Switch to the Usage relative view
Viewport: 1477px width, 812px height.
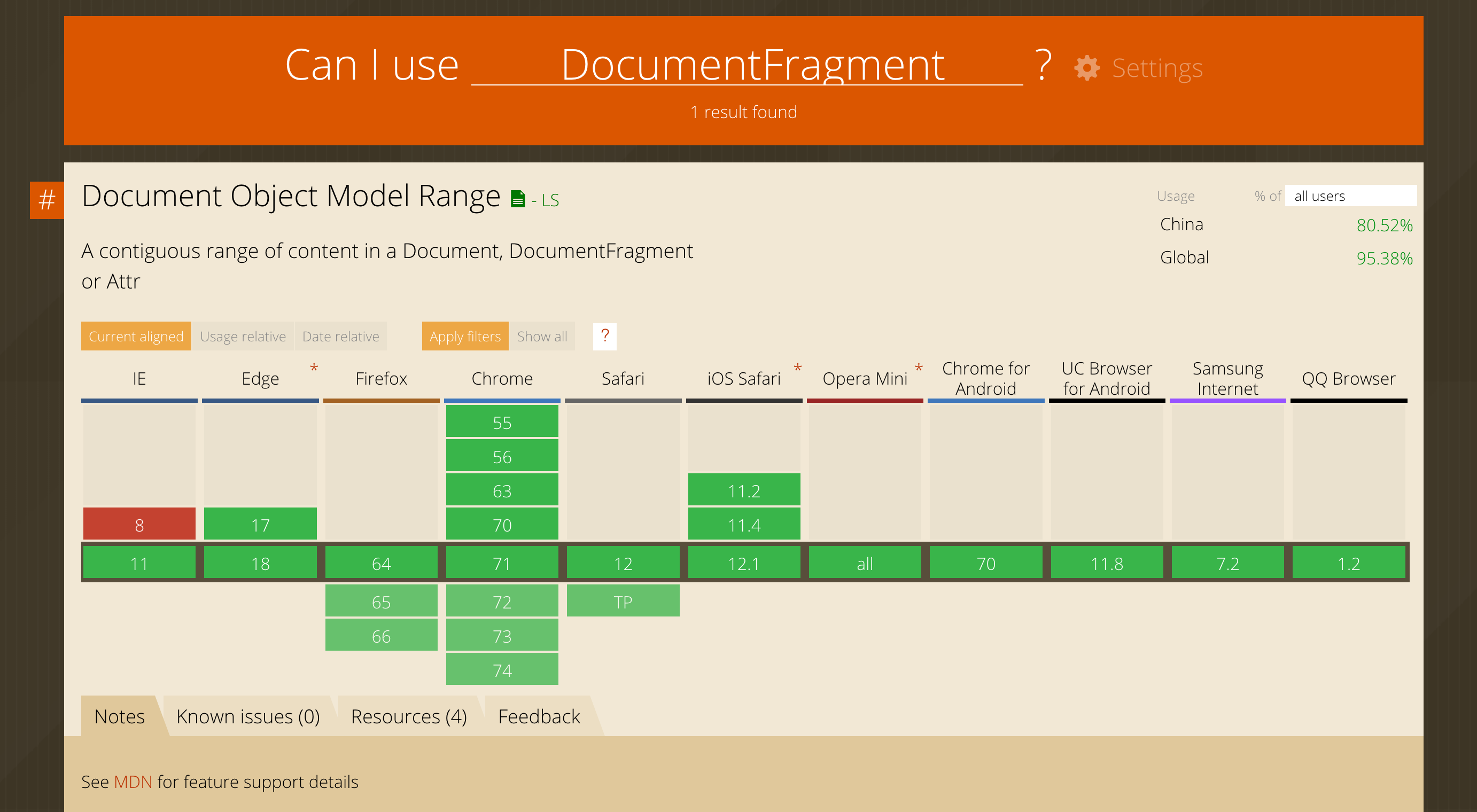[243, 337]
